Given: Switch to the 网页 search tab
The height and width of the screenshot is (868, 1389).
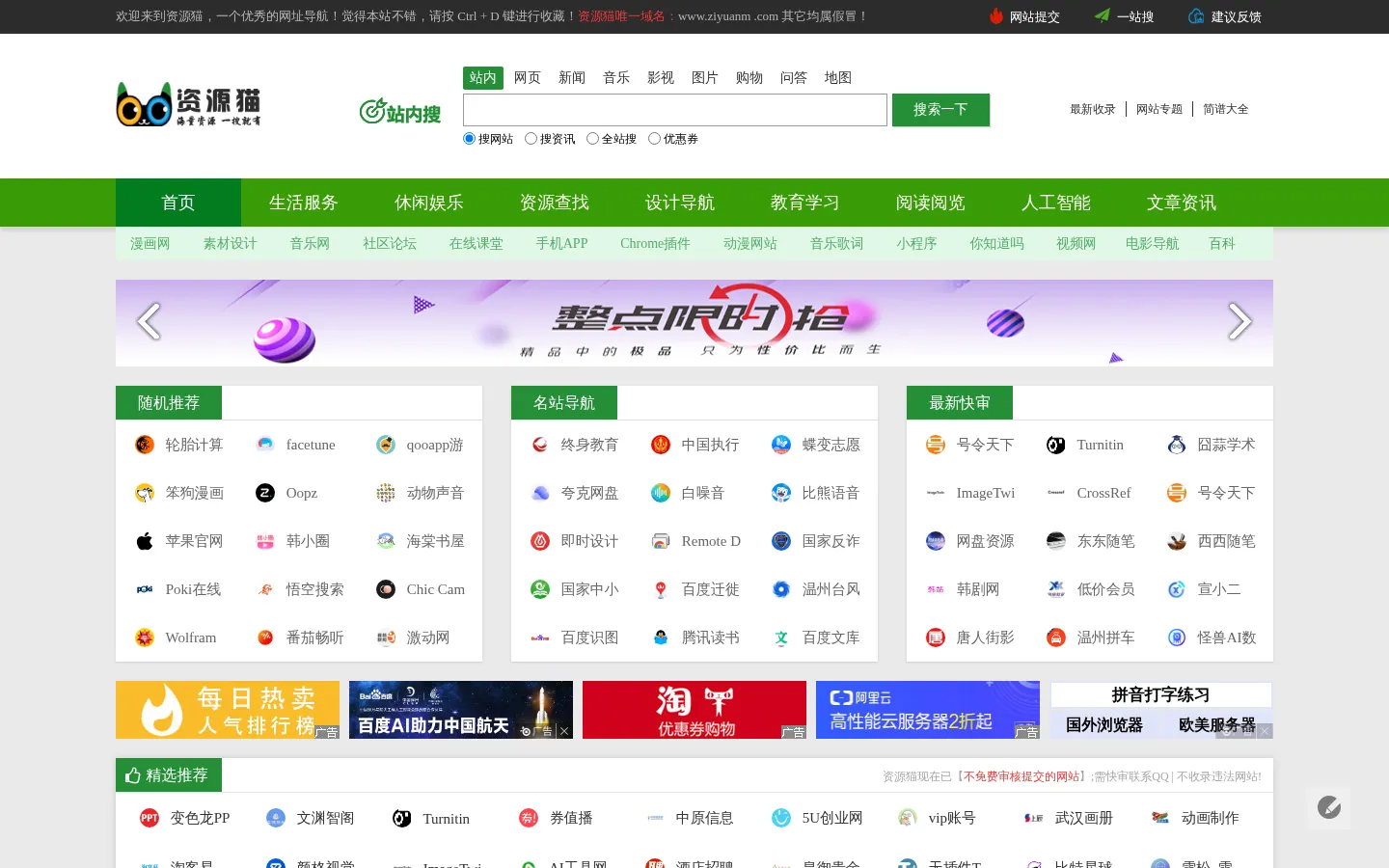Looking at the screenshot, I should click(x=528, y=78).
